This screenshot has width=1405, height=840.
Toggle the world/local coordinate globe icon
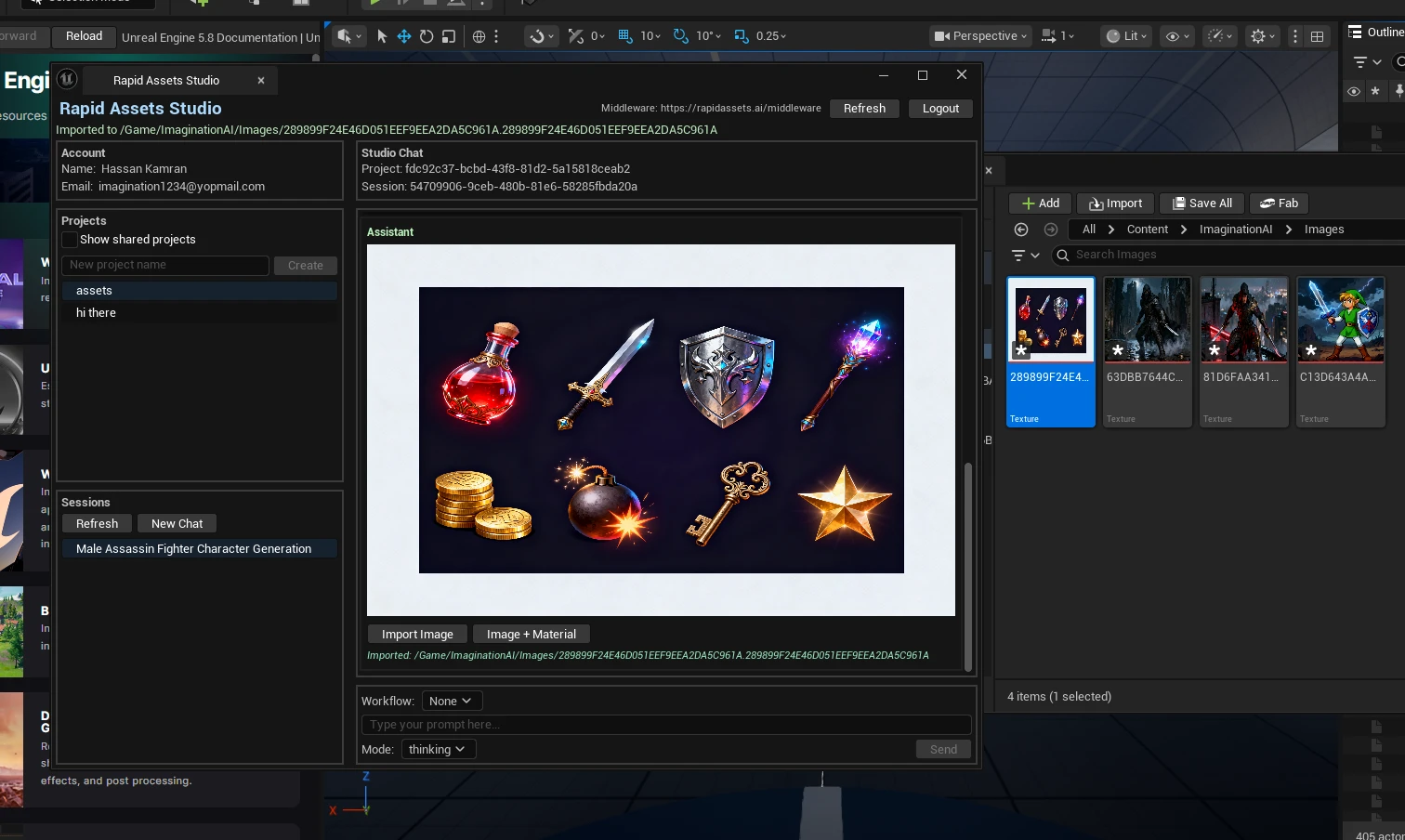tap(479, 36)
